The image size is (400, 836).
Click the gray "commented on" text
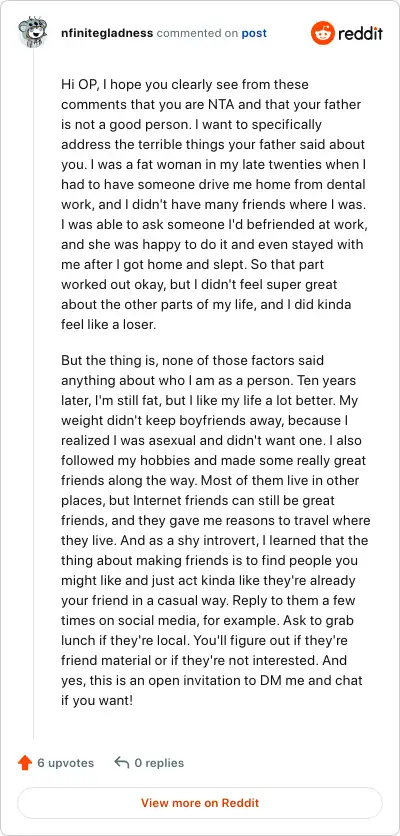pos(197,33)
